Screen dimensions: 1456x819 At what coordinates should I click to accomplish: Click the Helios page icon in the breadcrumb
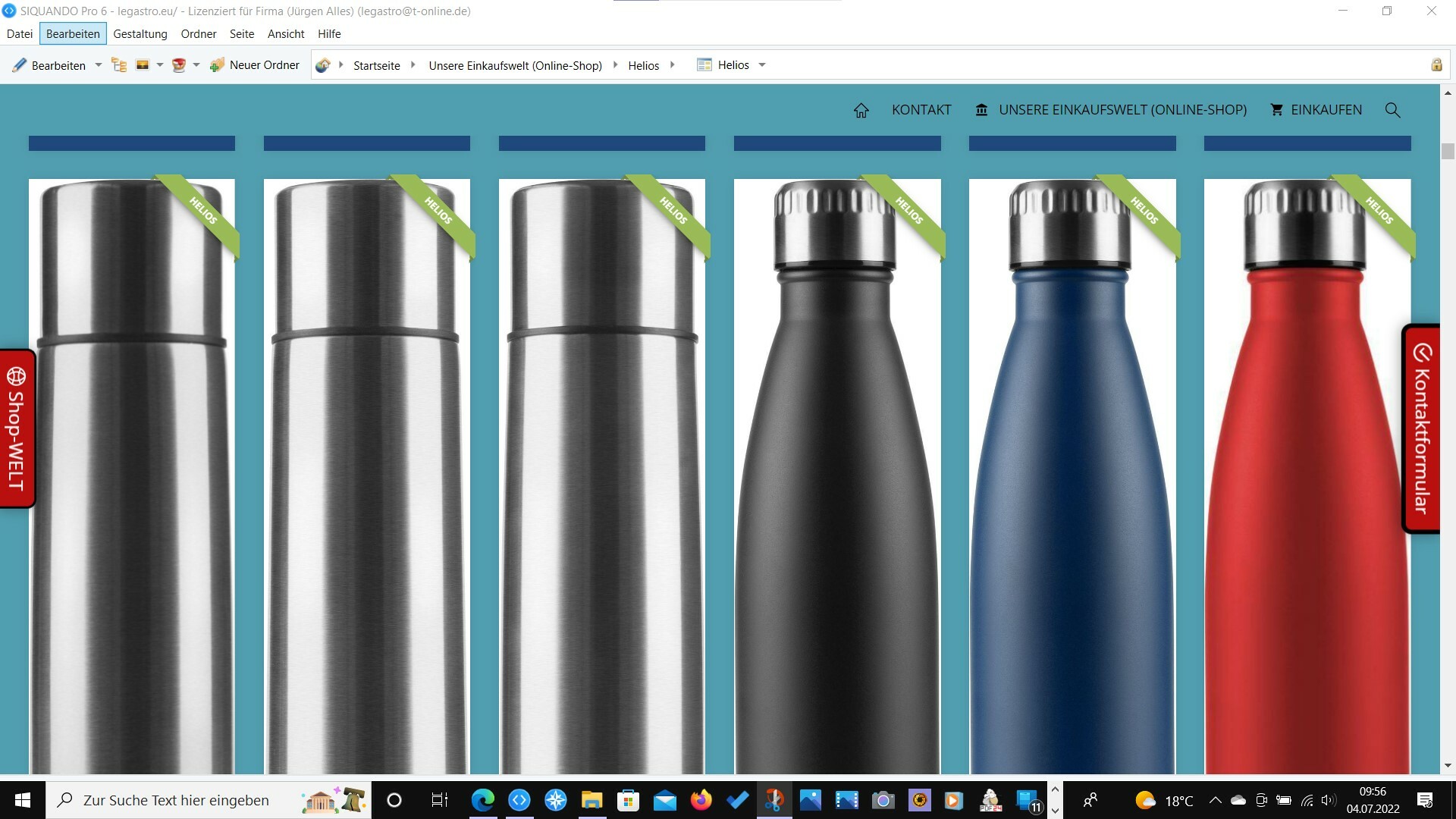(704, 65)
